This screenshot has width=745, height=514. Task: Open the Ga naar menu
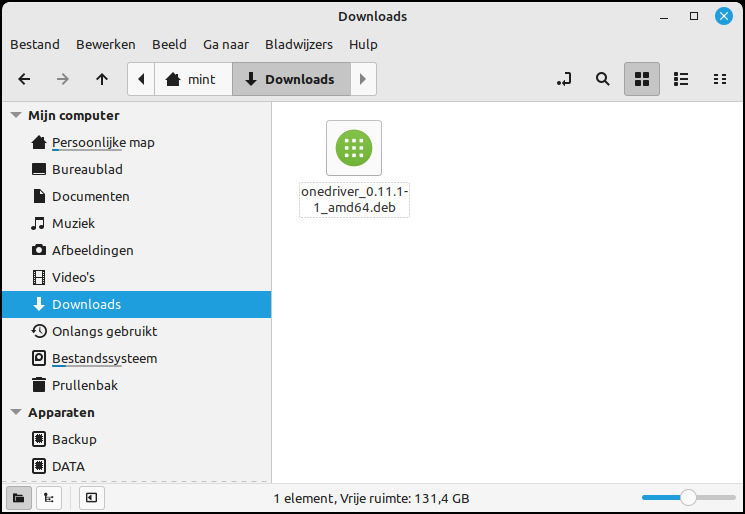pos(226,44)
